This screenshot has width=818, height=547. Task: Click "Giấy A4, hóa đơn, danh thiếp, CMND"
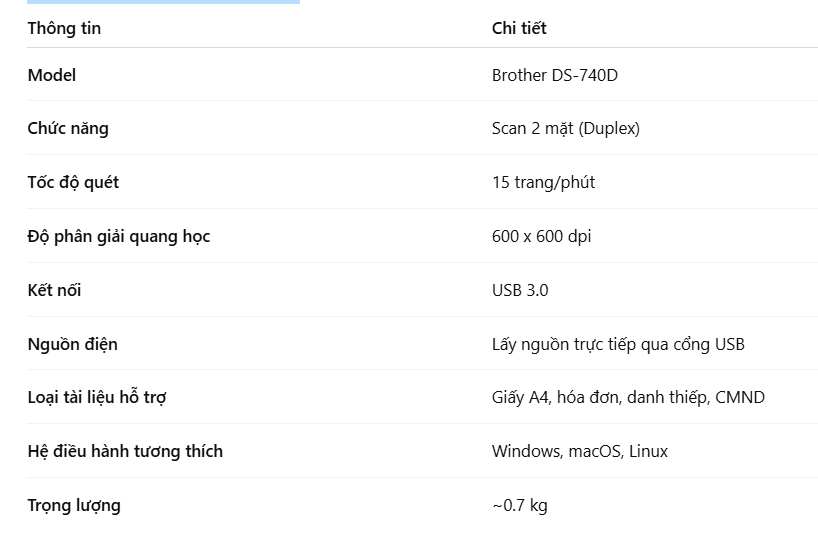coord(628,397)
